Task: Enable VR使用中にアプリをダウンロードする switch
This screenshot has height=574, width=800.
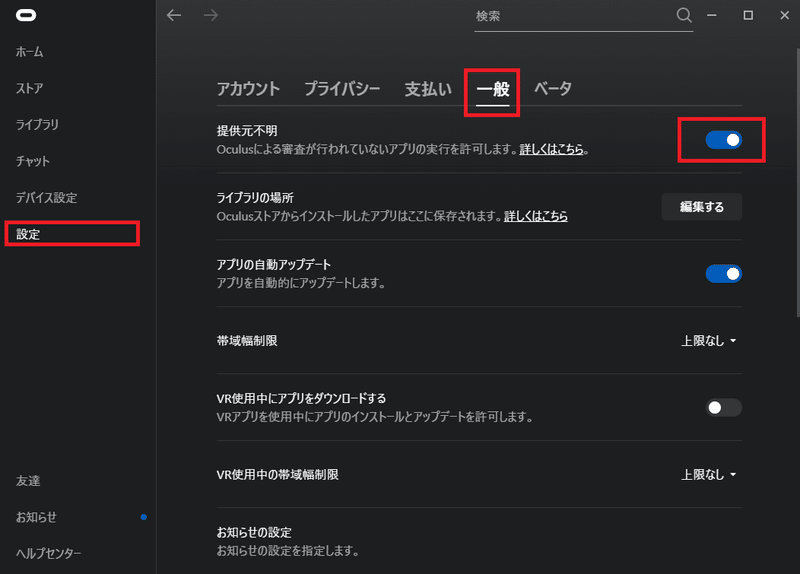Action: coord(723,408)
